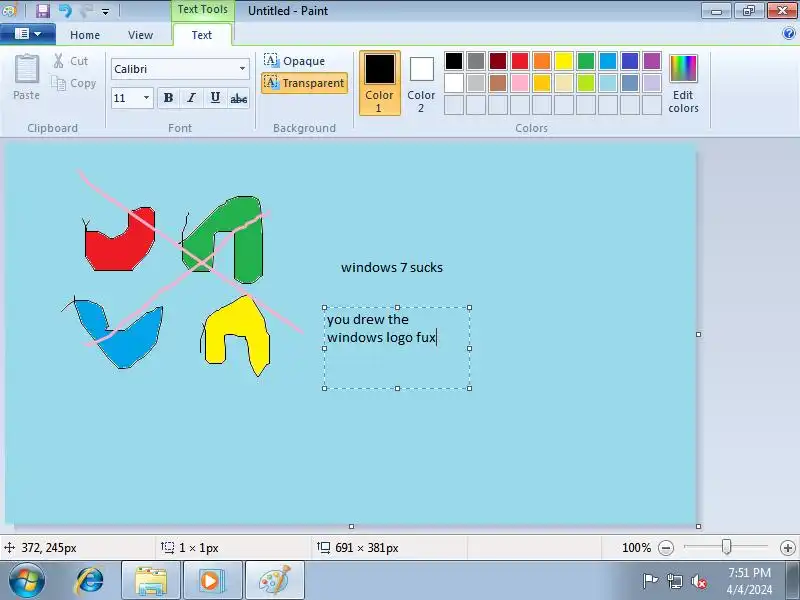Click the 100% zoom level text

636,548
